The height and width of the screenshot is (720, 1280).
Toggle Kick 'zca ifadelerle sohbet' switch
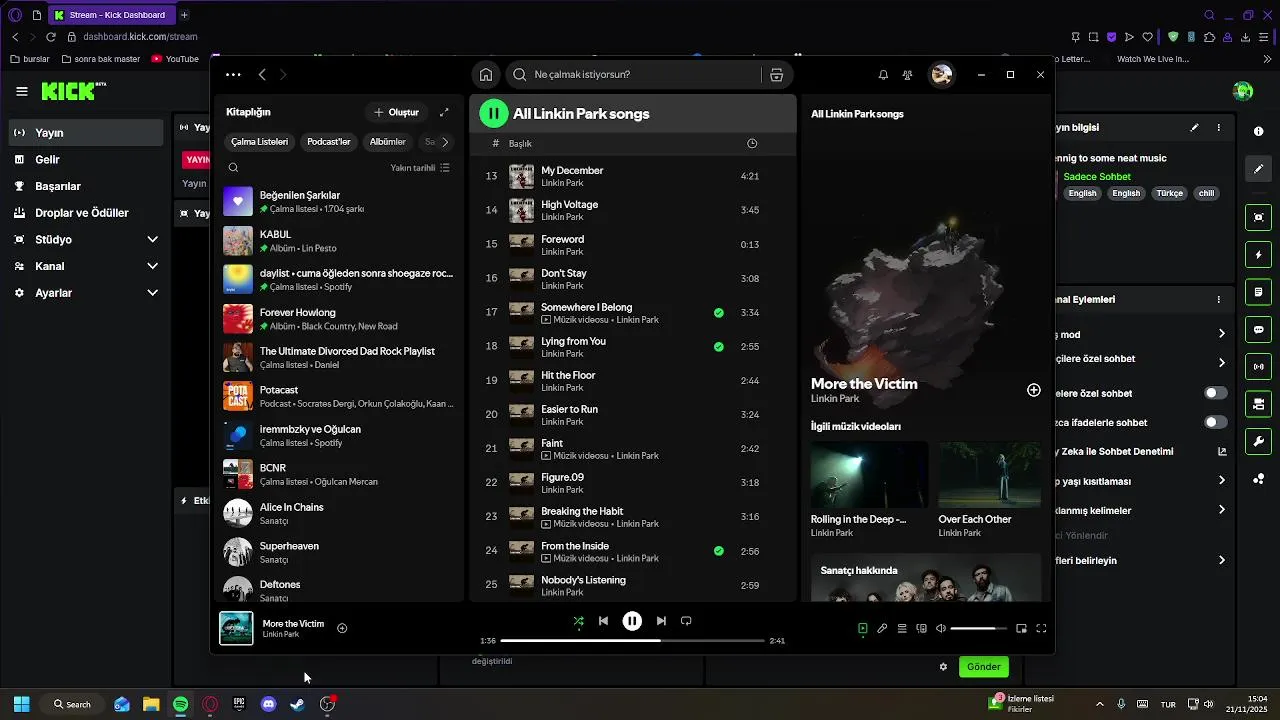tap(1216, 422)
